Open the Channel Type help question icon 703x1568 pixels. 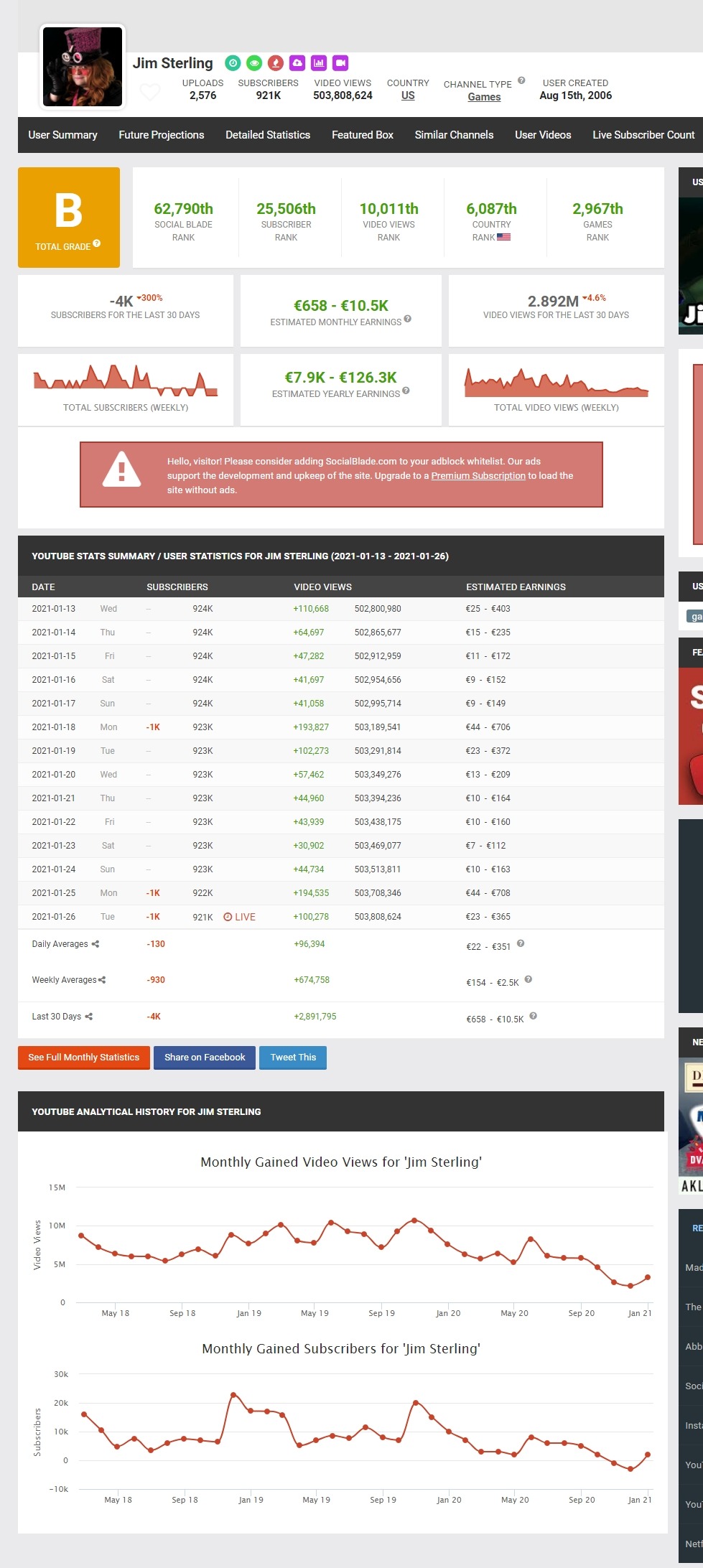pos(521,80)
